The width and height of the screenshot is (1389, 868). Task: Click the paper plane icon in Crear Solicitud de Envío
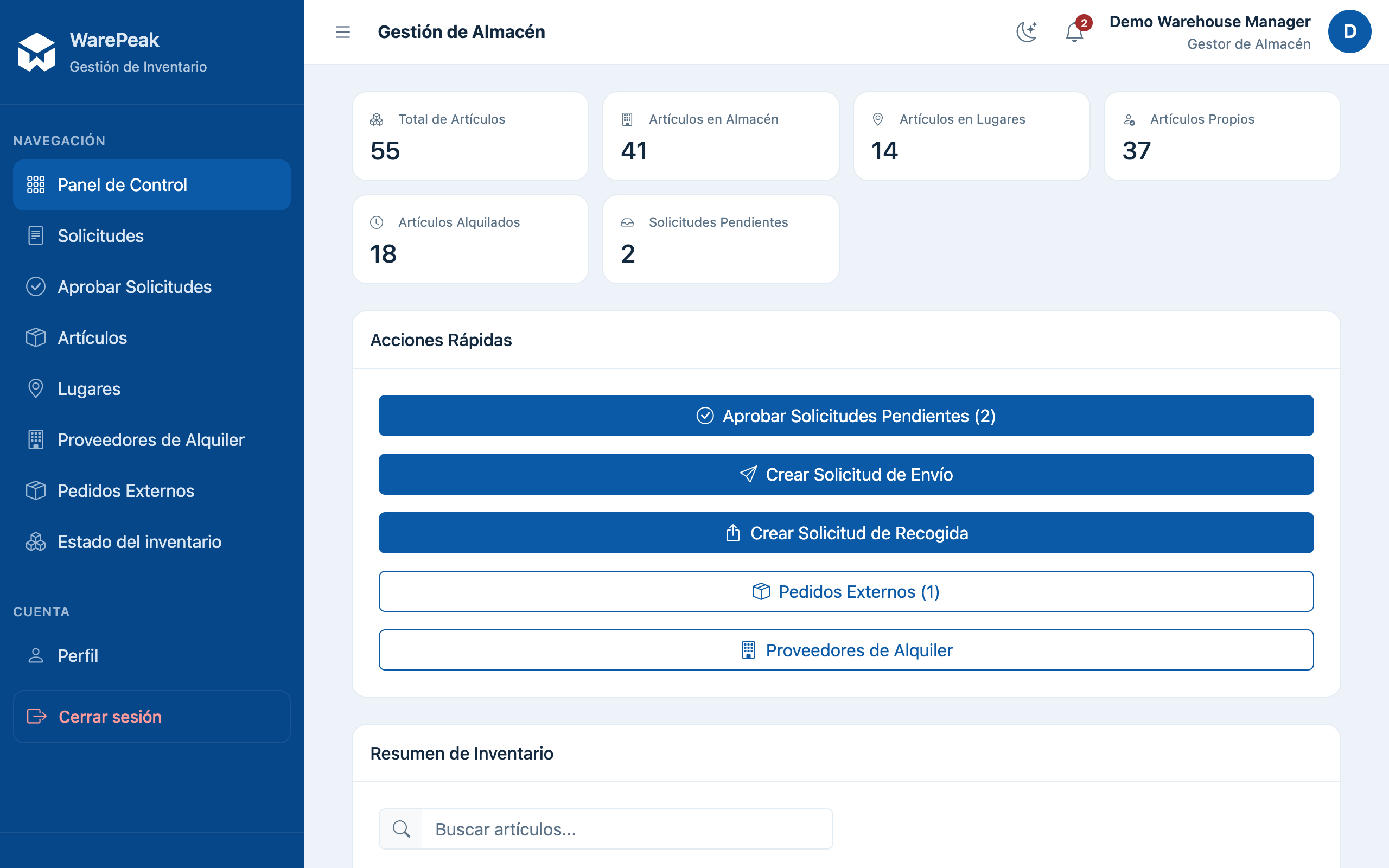coord(748,474)
